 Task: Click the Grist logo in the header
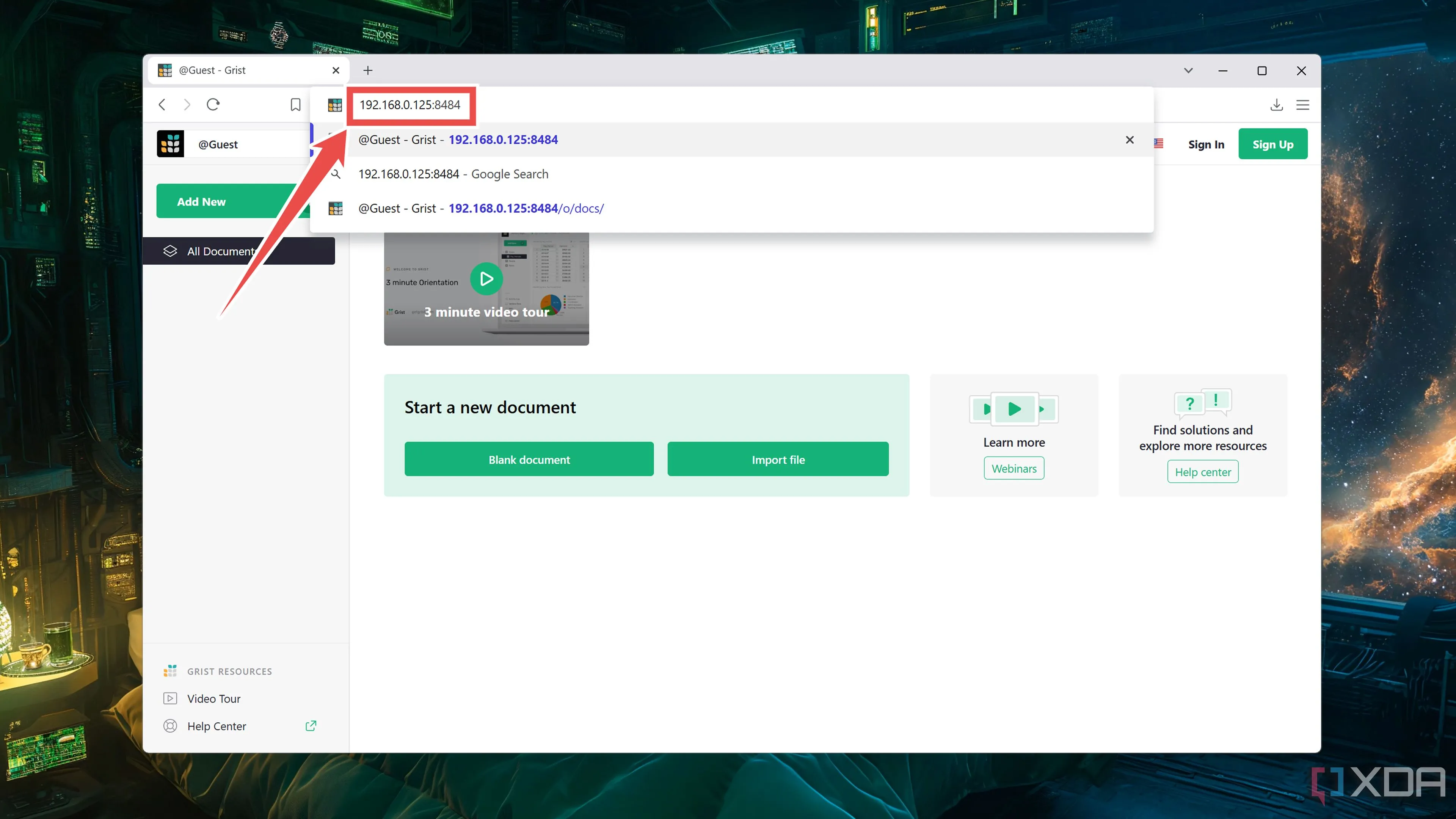[x=170, y=144]
